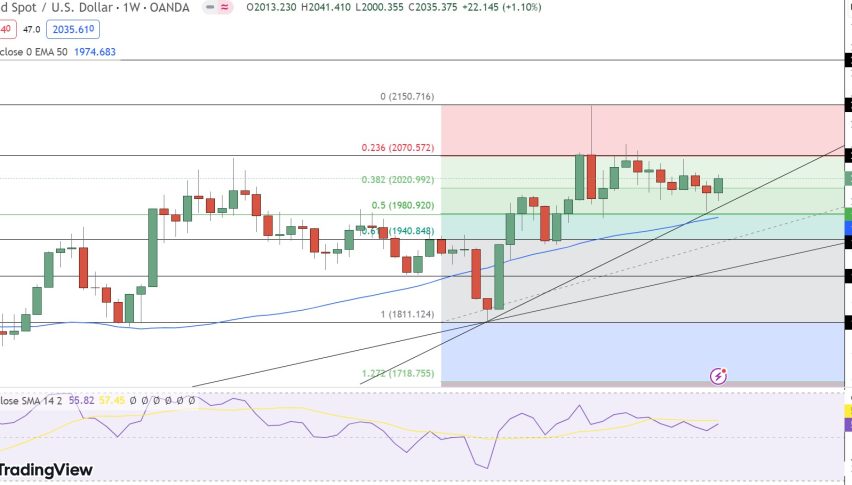Click the spread value 47.0
852x485 pixels.
click(32, 29)
